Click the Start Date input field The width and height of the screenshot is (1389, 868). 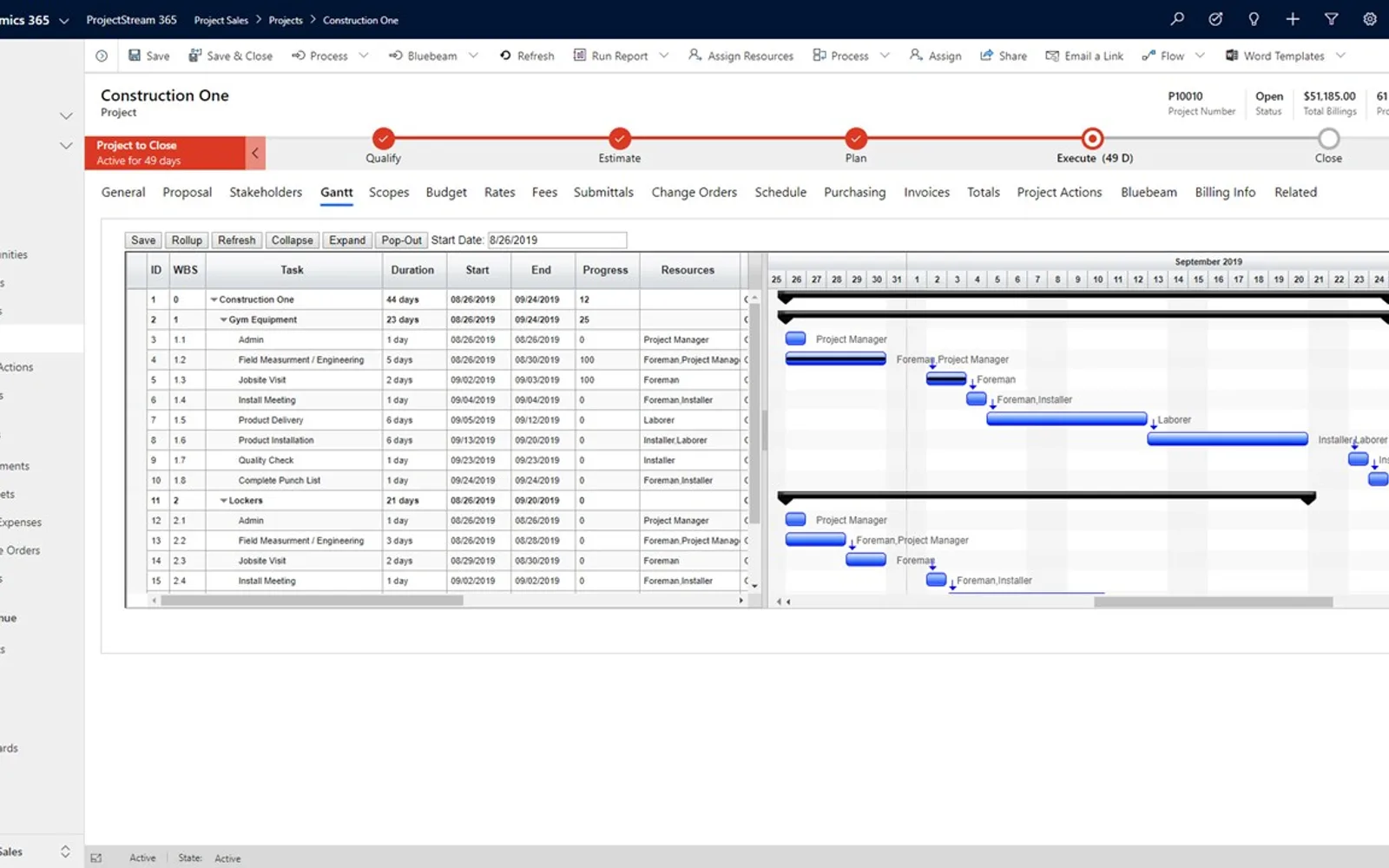[556, 240]
